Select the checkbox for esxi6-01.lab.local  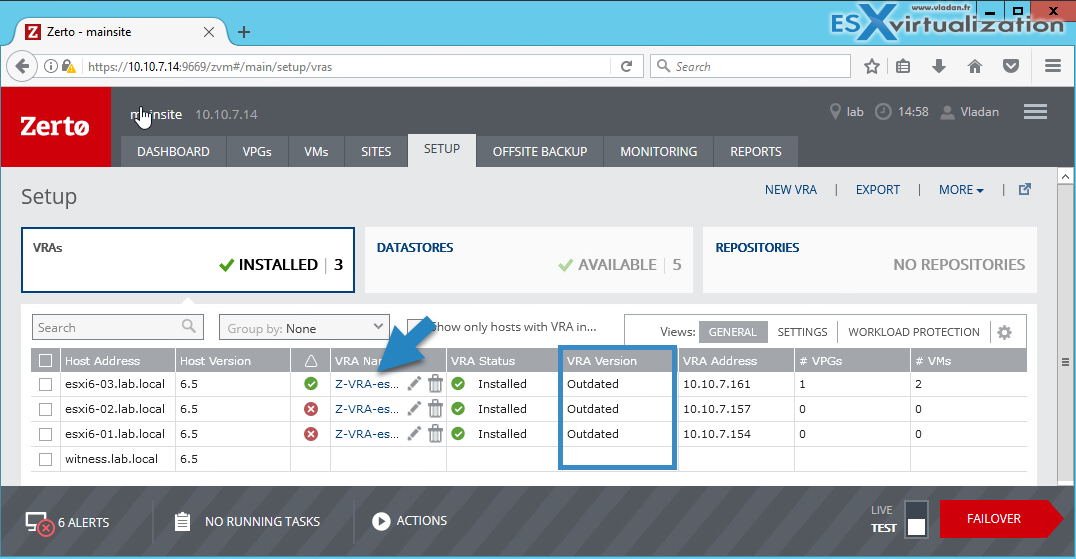pyautogui.click(x=45, y=434)
